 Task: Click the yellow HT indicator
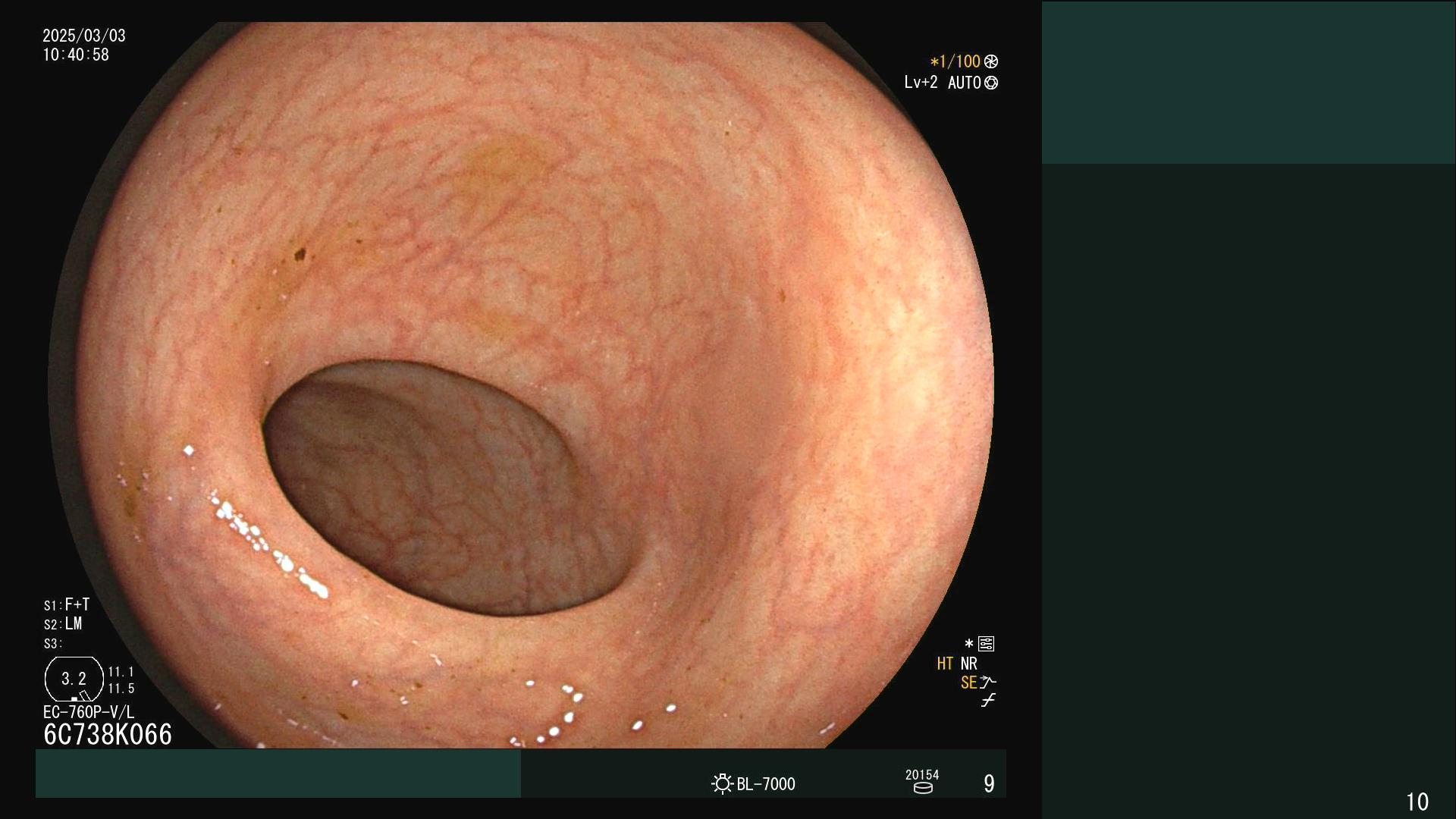pos(945,664)
